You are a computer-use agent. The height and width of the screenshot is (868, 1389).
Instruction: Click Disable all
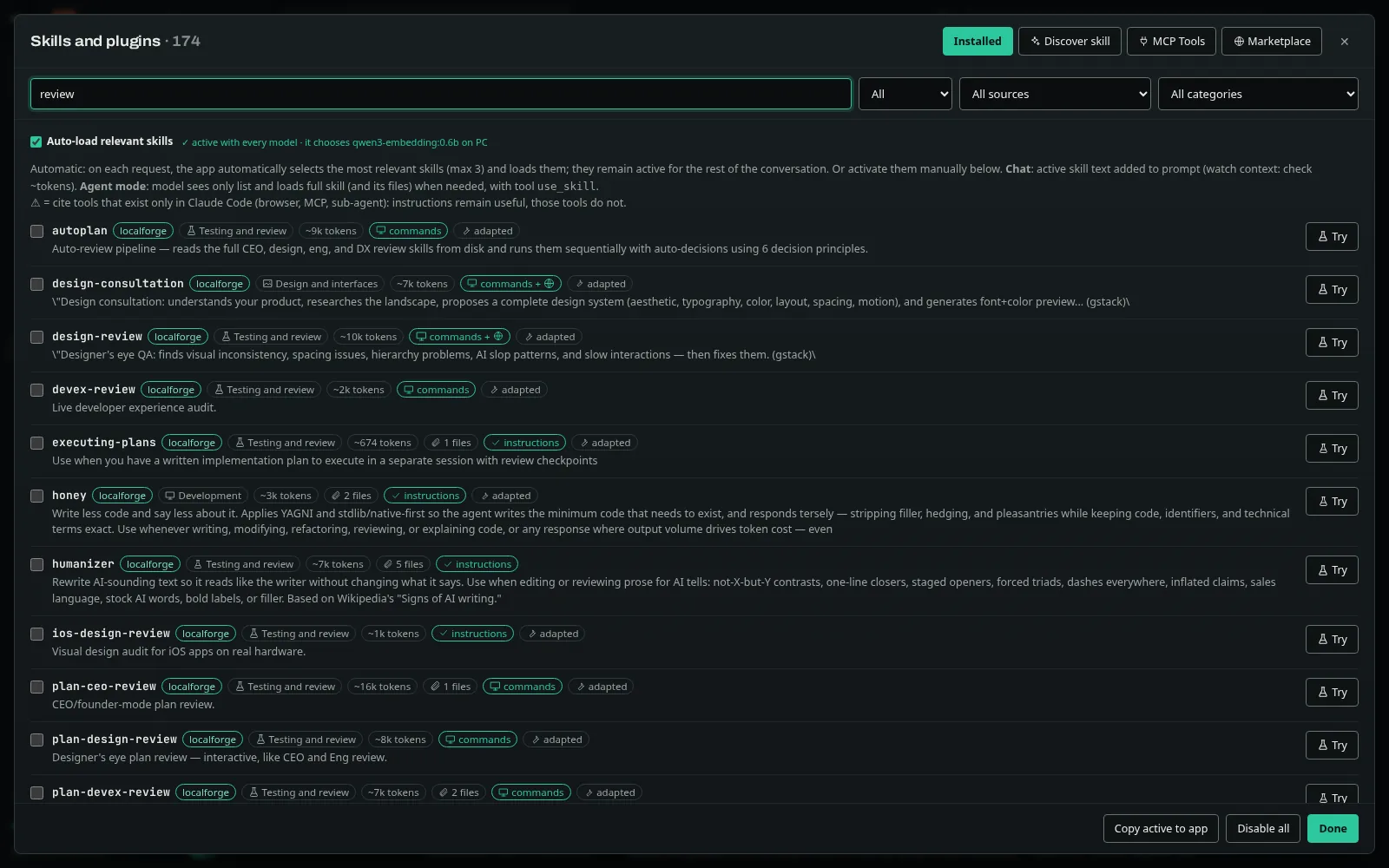coord(1263,828)
